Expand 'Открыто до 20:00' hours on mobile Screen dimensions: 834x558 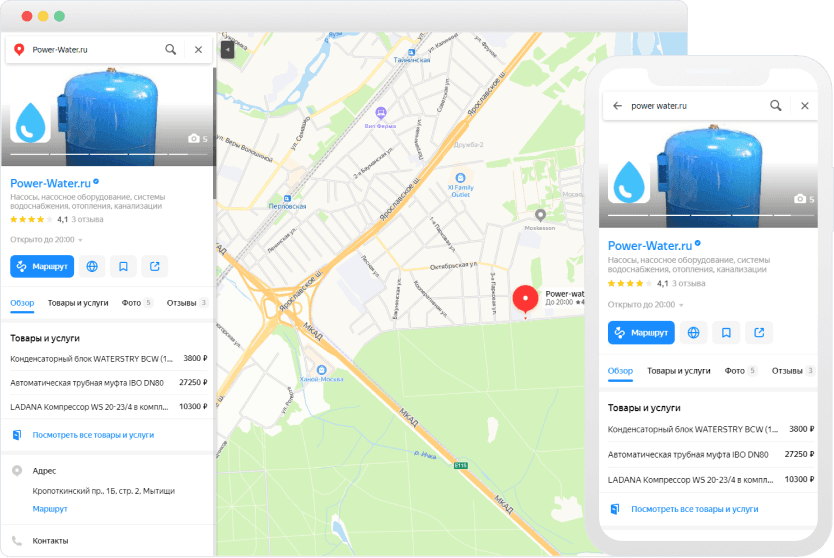[645, 304]
